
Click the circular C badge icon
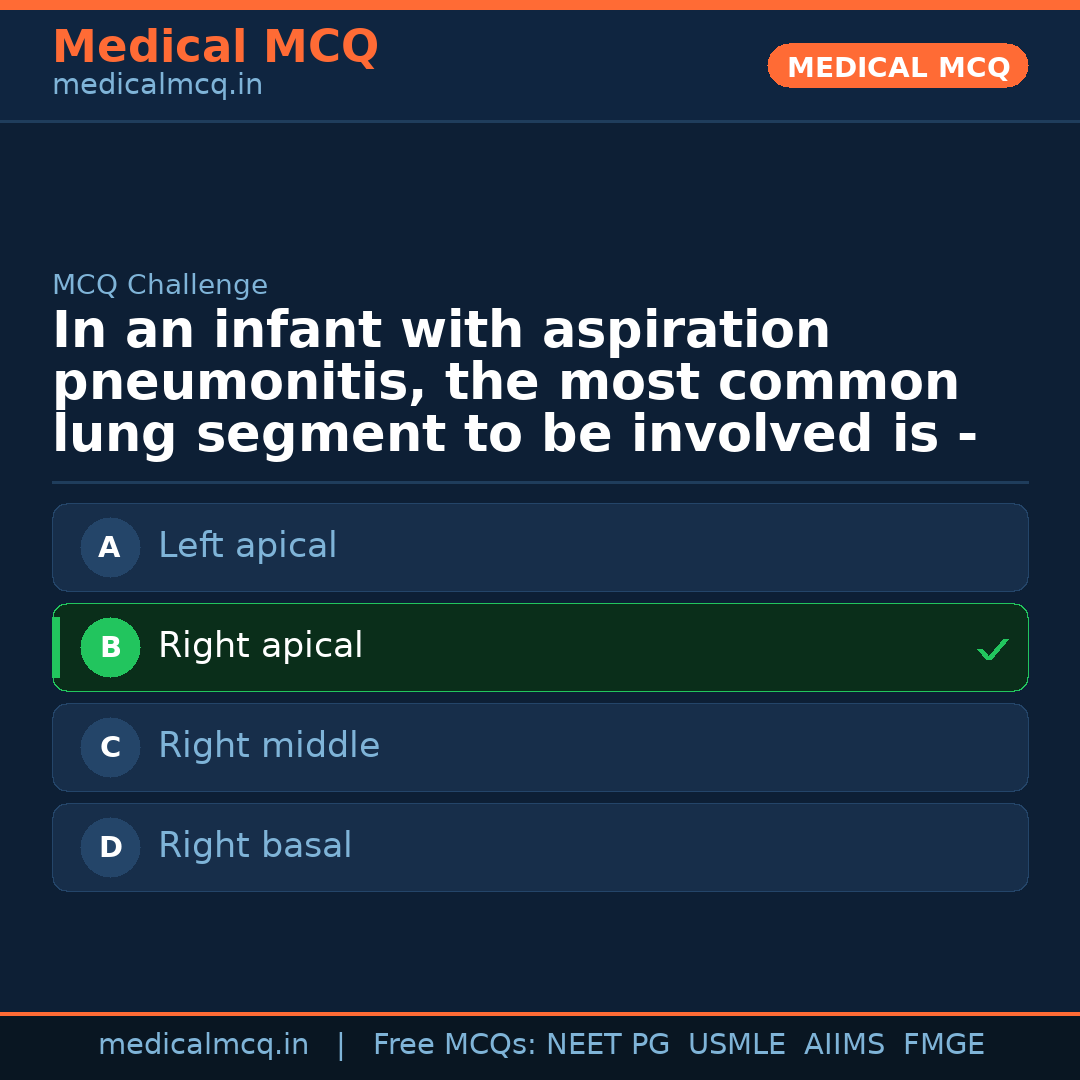coord(110,747)
